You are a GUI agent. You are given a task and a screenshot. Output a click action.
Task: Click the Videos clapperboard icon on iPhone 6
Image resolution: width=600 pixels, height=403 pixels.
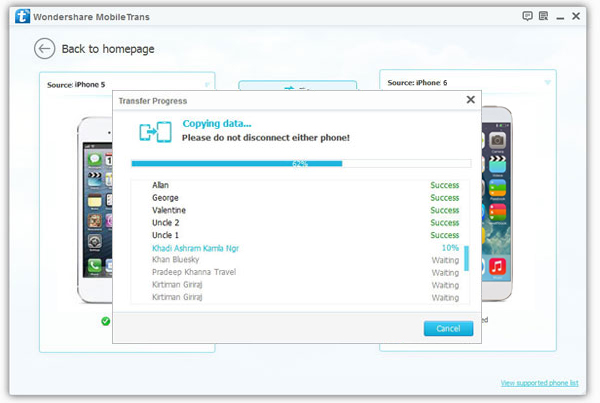497,164
